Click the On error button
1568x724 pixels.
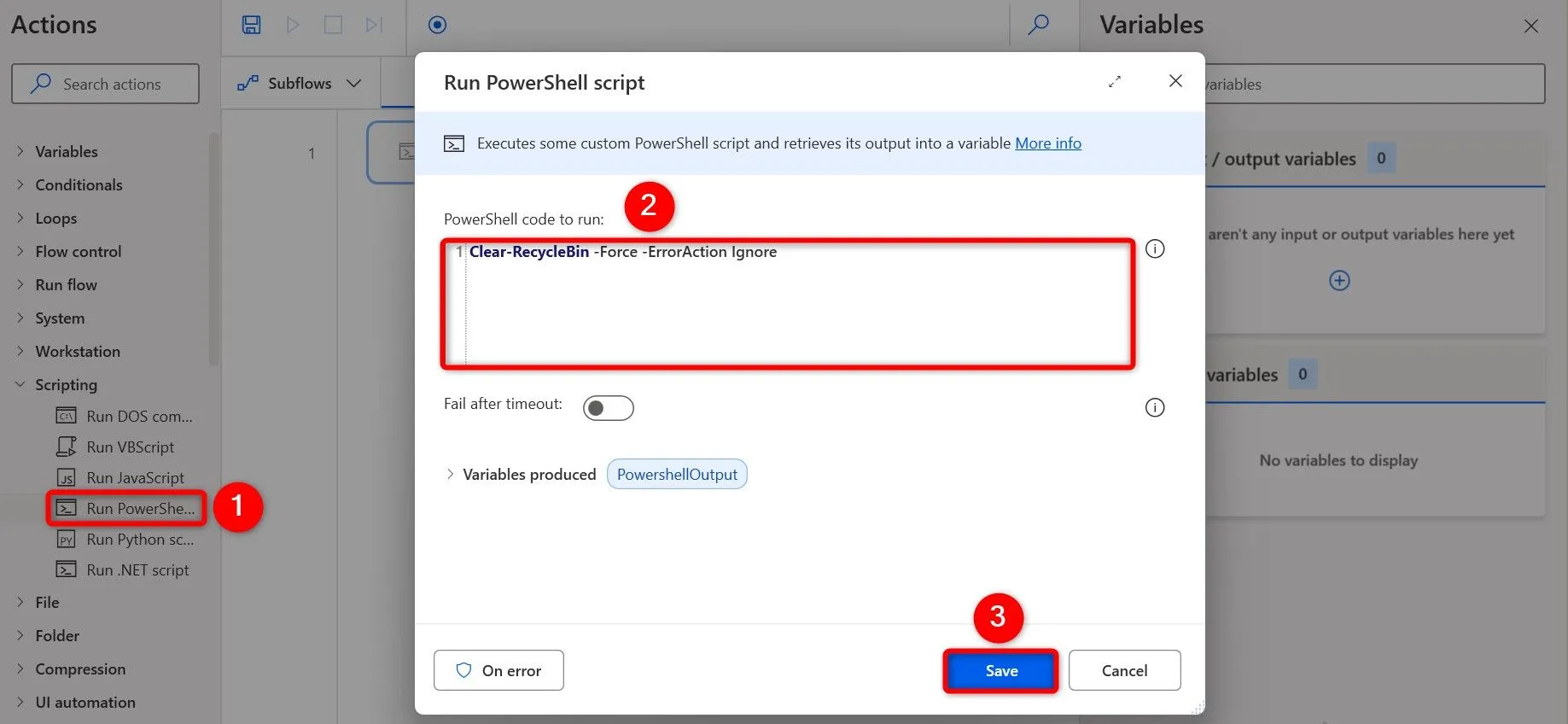(x=498, y=671)
